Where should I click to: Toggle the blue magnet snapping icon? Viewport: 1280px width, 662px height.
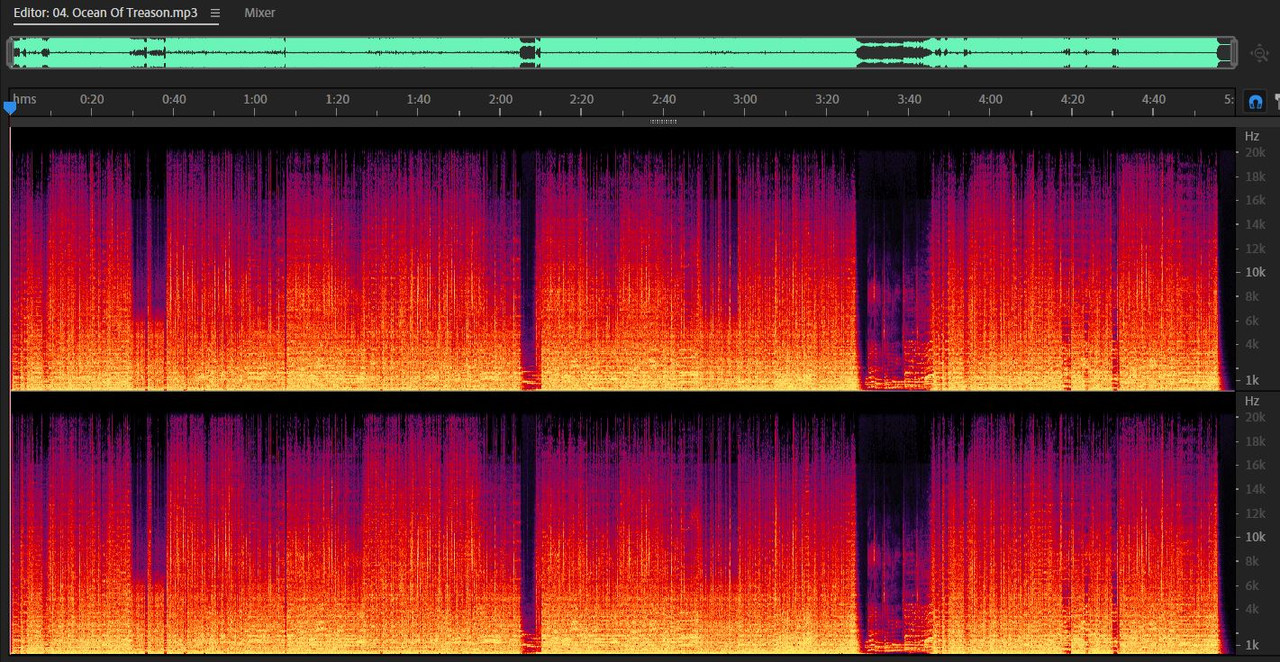point(1255,101)
